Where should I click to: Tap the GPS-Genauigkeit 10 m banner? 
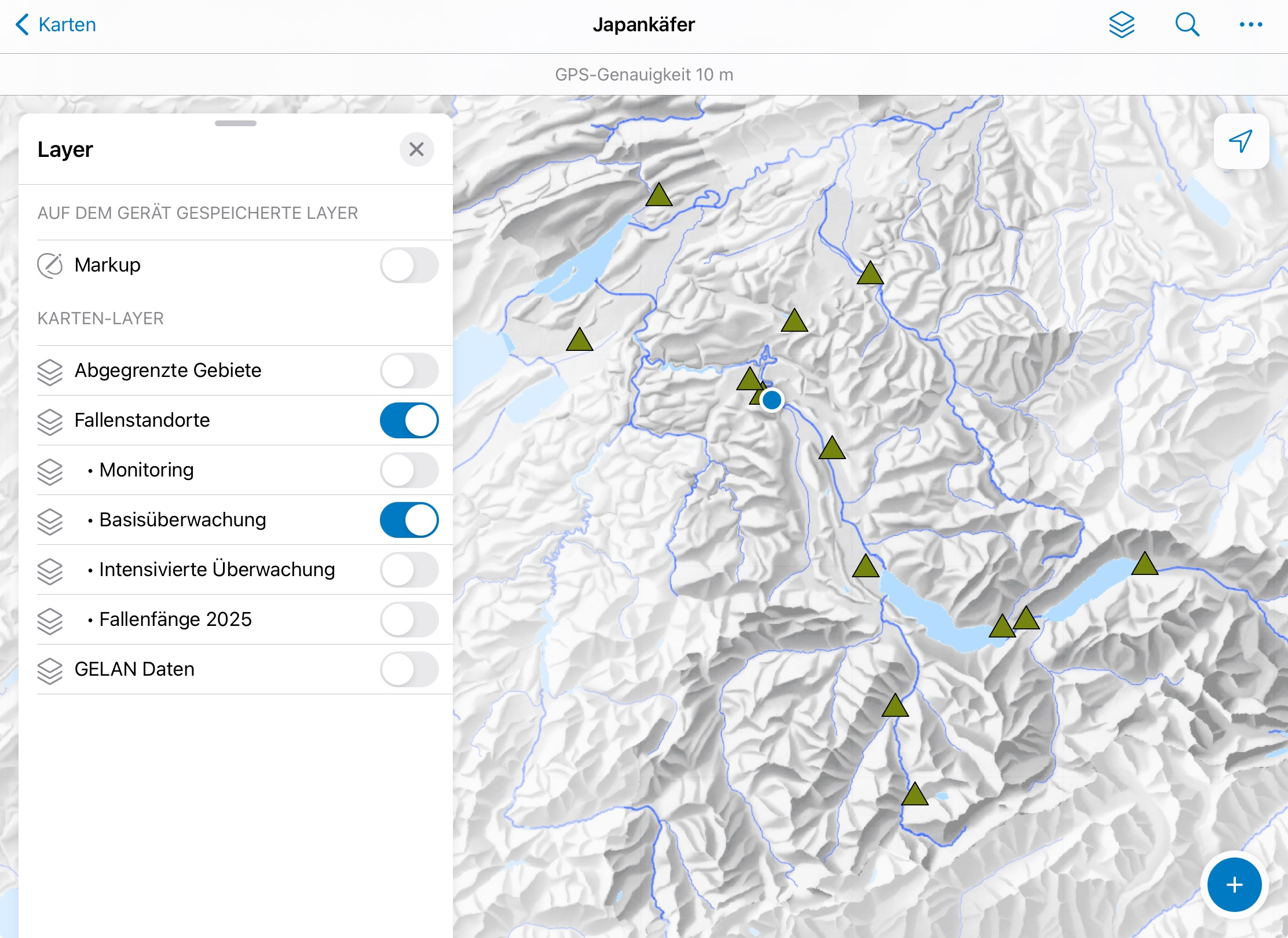[644, 75]
